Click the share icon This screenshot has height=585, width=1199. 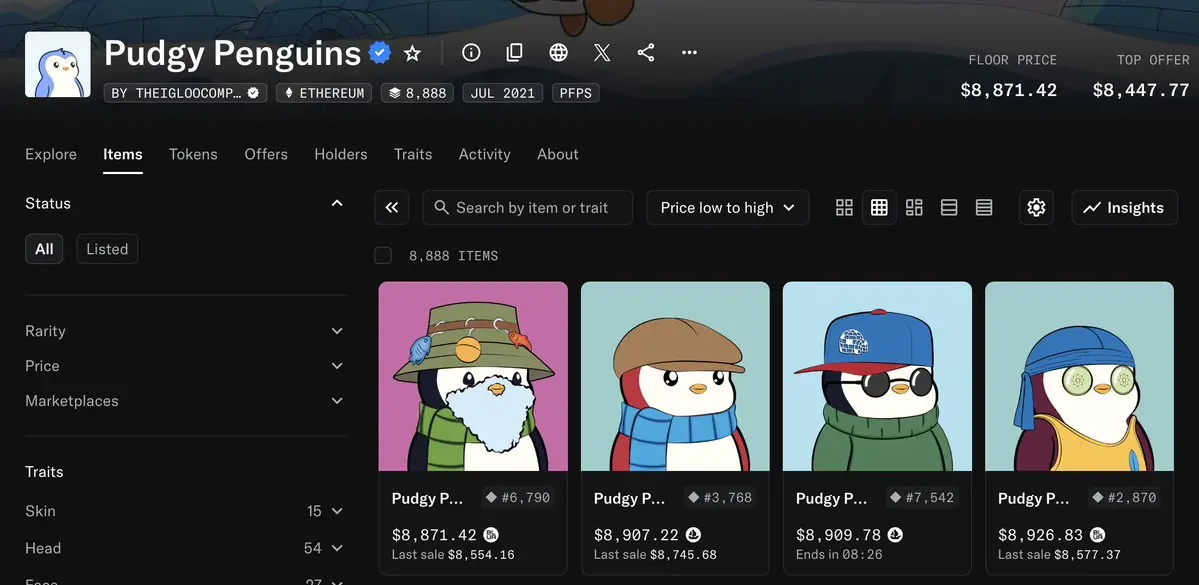coord(645,53)
